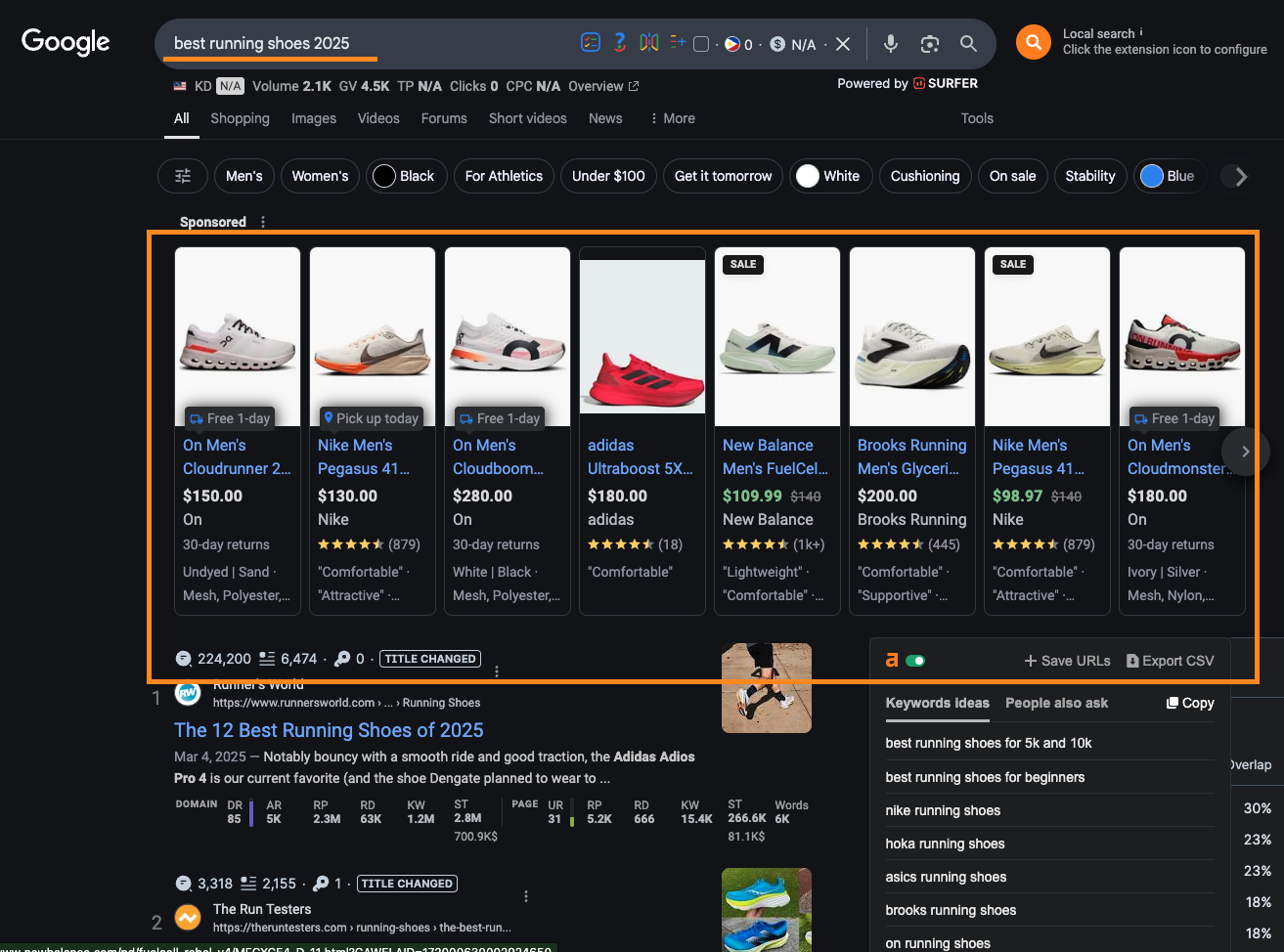1284x952 pixels.
Task: Select the Women's filter chip
Action: click(x=320, y=176)
